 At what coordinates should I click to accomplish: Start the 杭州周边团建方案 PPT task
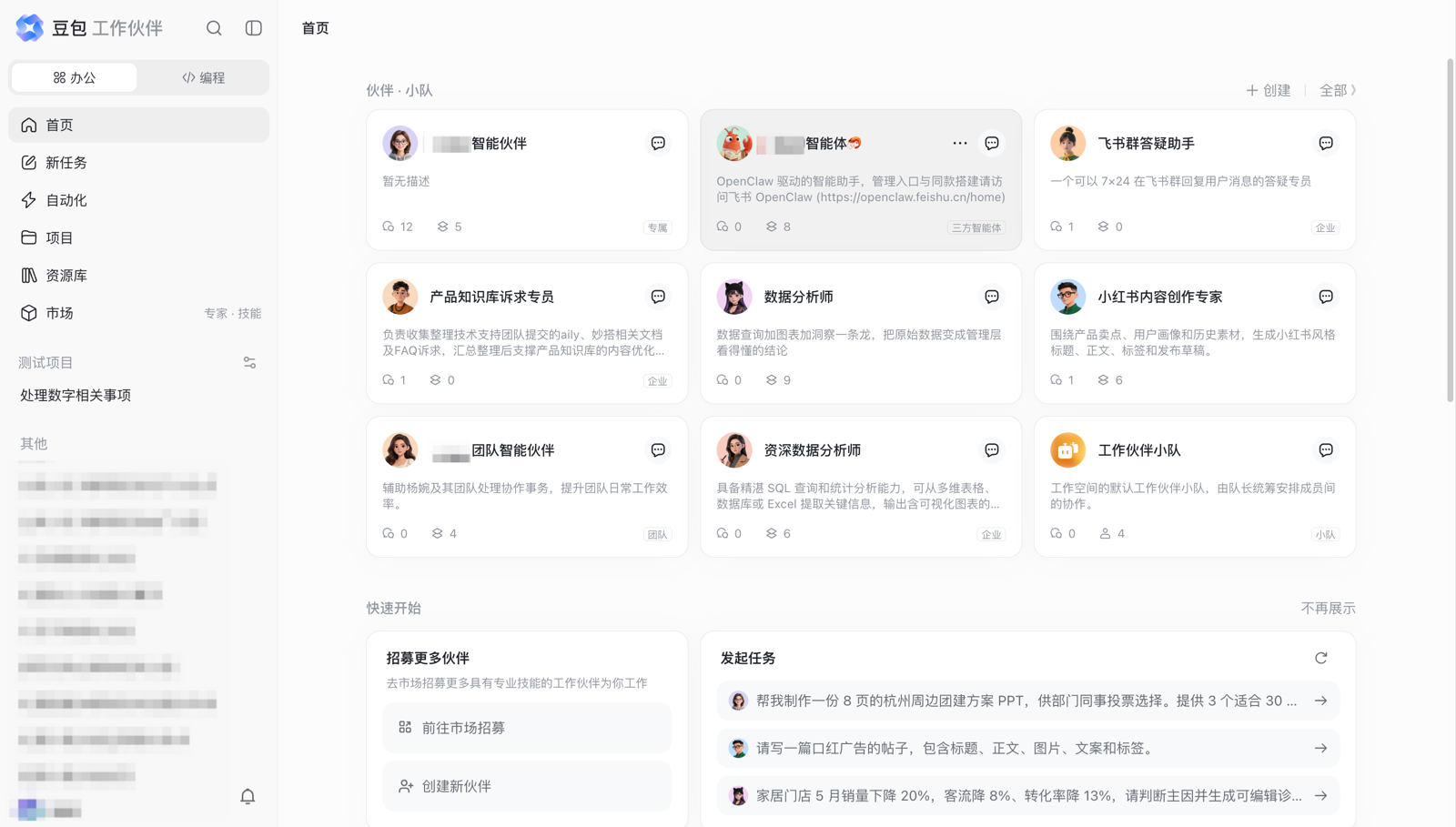(x=1028, y=701)
